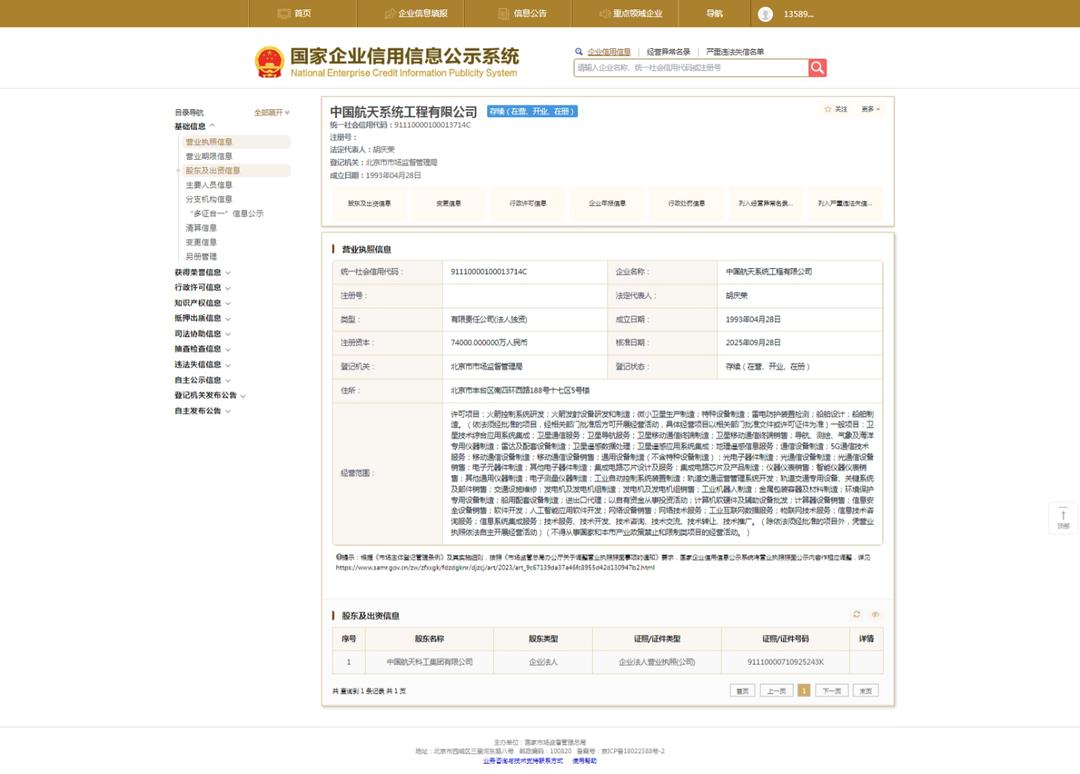Click the 变更信息 quick-link card
The image size is (1080, 774).
[x=448, y=203]
